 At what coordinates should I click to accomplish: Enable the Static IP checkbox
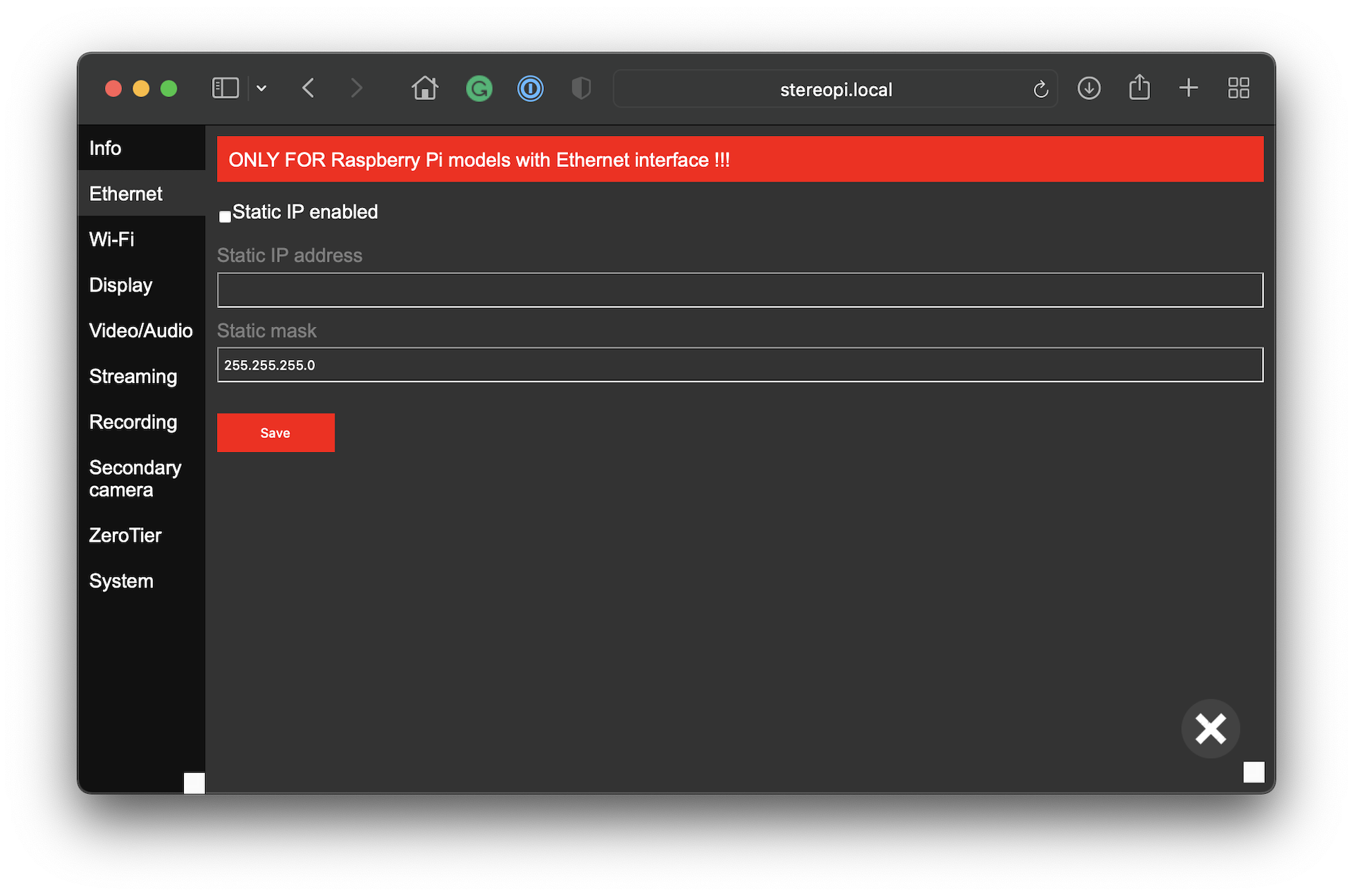(x=225, y=216)
